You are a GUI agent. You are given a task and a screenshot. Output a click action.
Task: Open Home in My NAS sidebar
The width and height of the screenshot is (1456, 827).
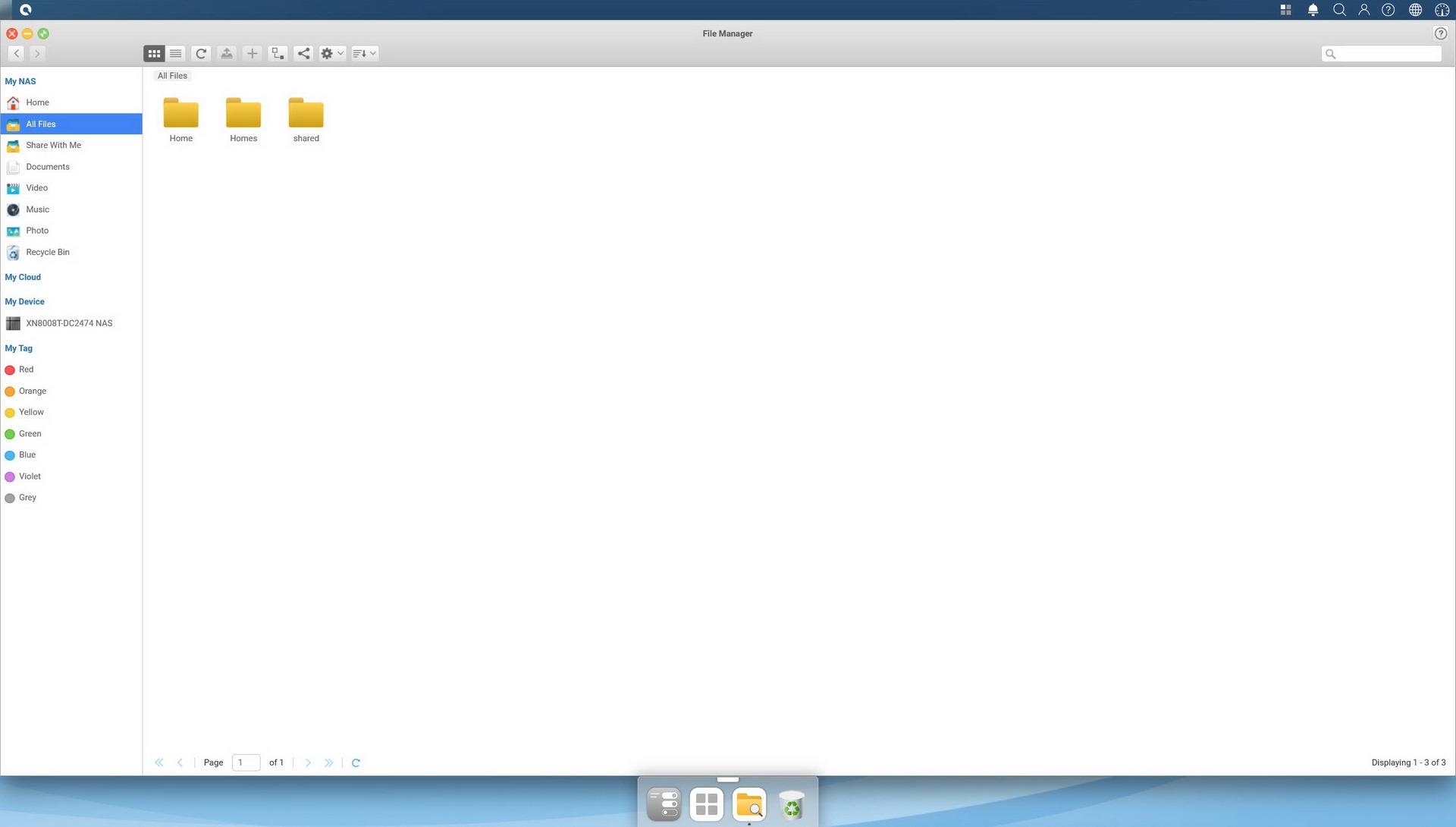pyautogui.click(x=71, y=102)
